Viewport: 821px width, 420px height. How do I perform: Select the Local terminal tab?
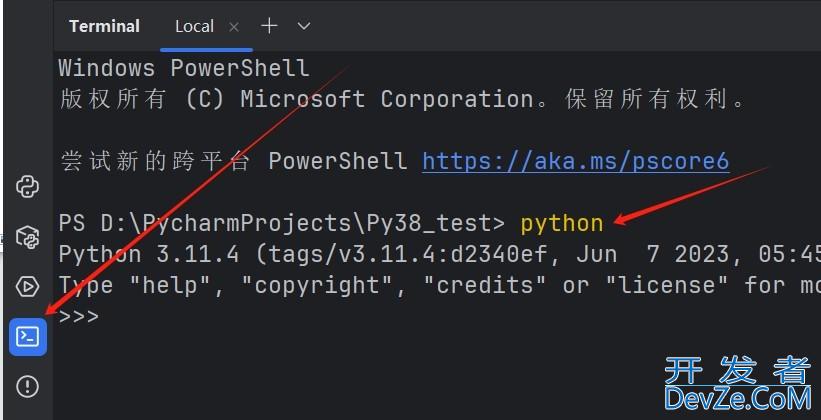point(194,26)
